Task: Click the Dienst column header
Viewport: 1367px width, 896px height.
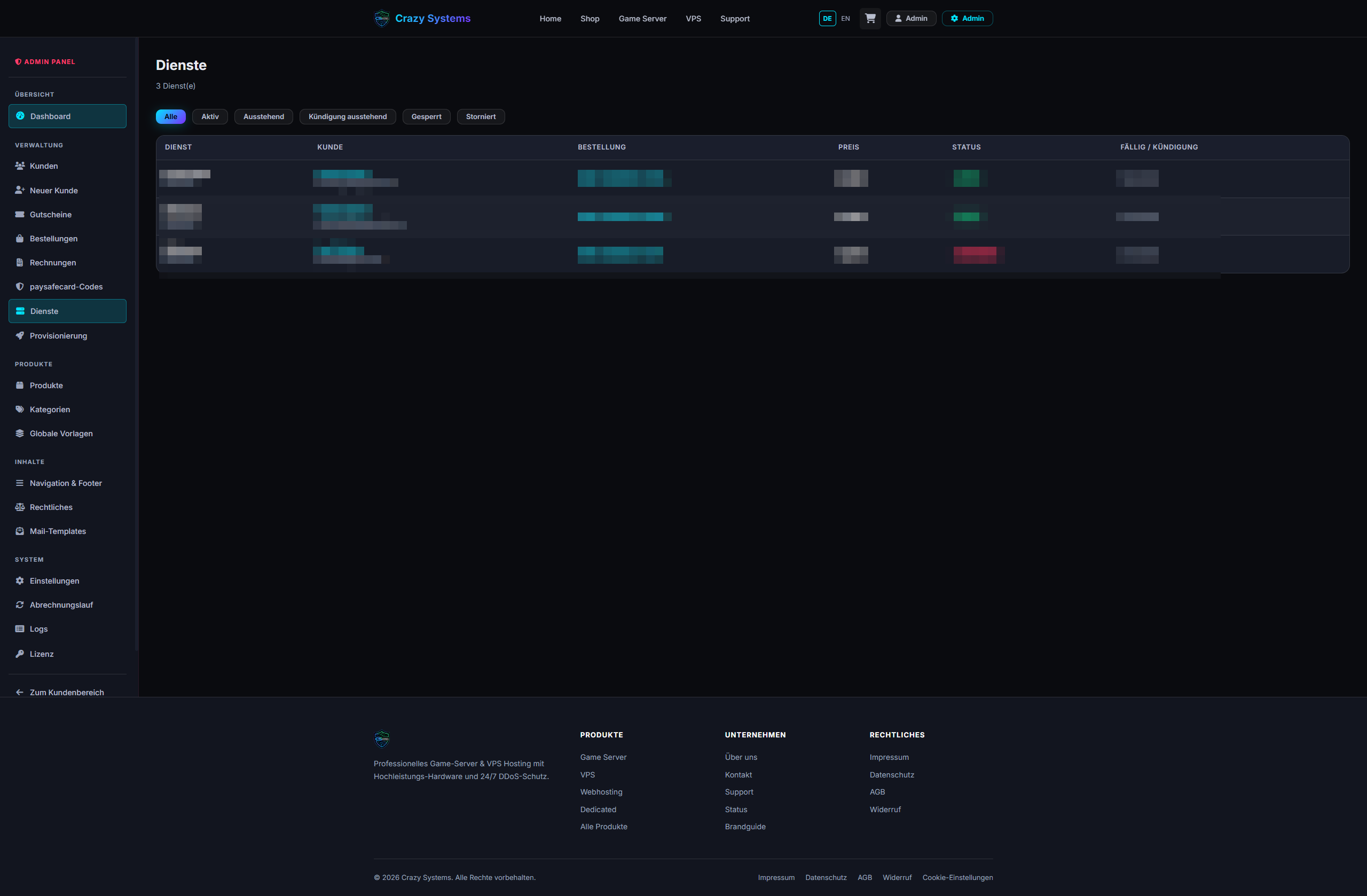Action: click(178, 147)
